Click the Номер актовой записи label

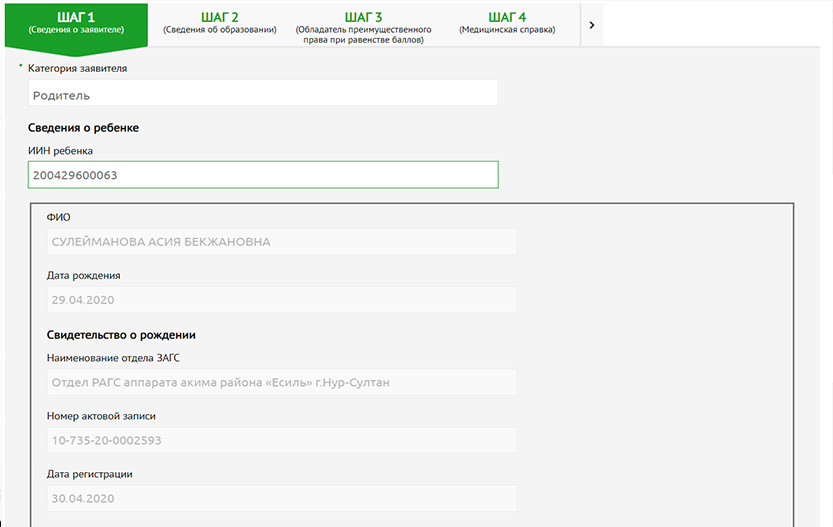click(x=101, y=416)
